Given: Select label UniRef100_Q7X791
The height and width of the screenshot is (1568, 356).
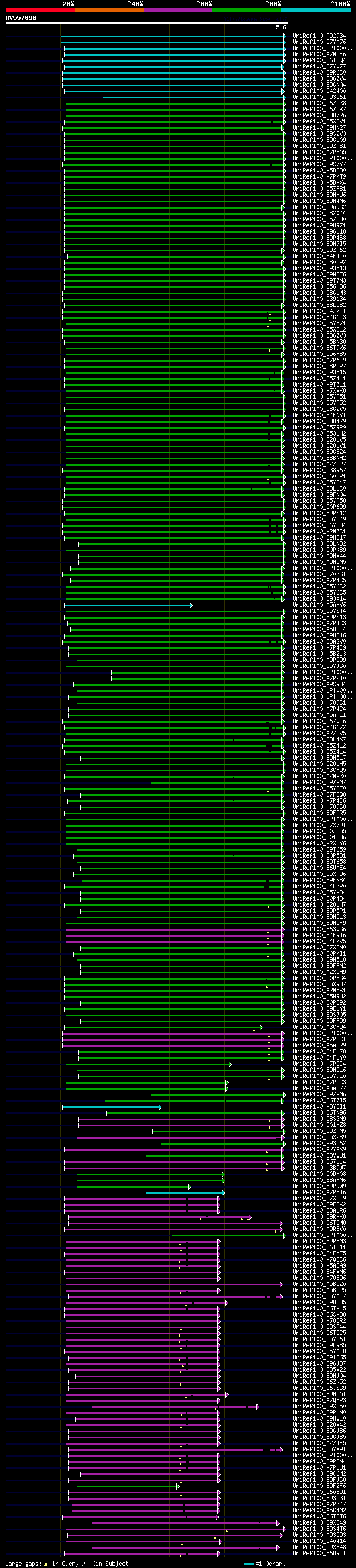Looking at the screenshot, I should (319, 826).
